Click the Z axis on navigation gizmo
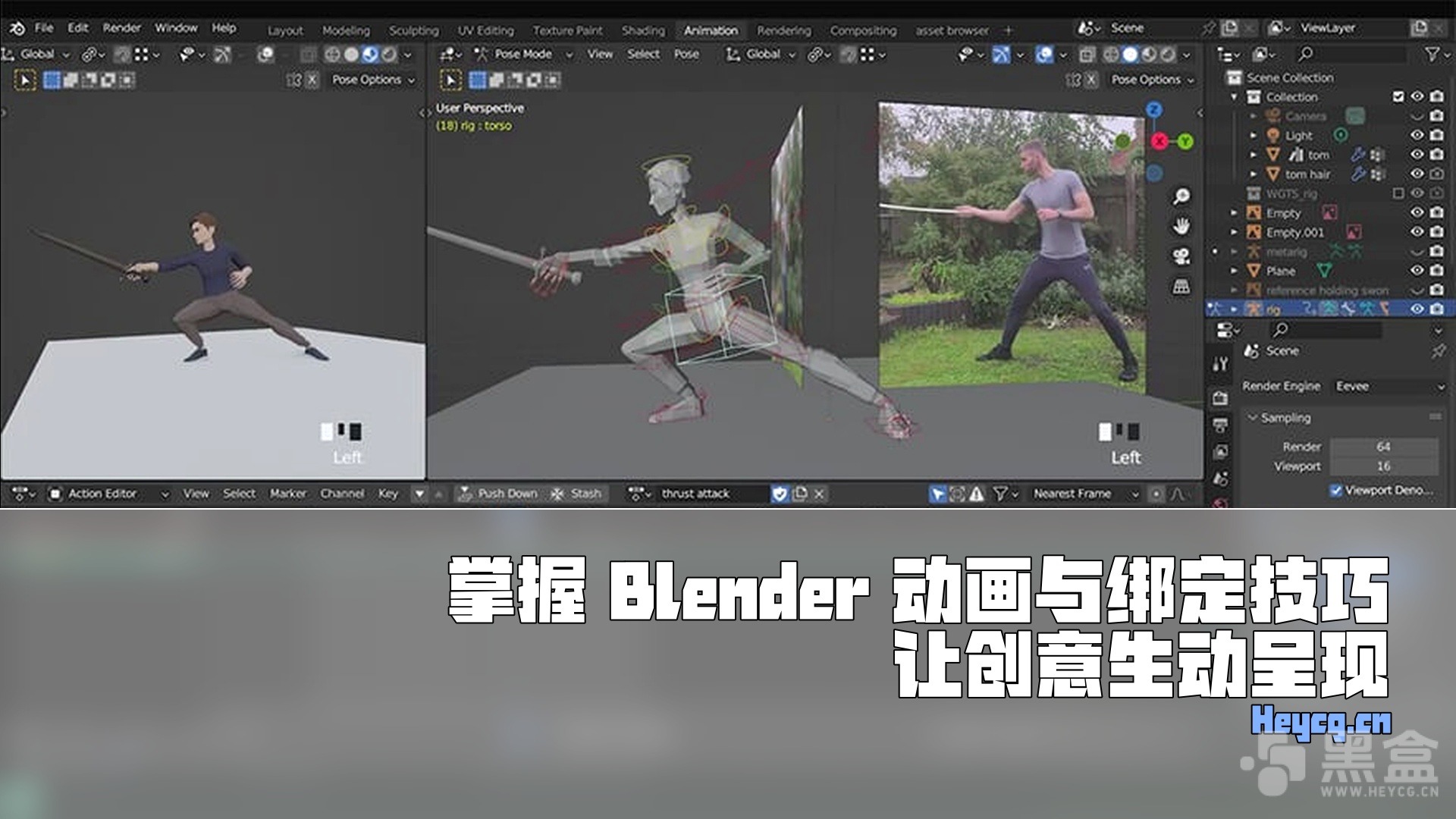Viewport: 1456px width, 819px height. click(x=1154, y=110)
